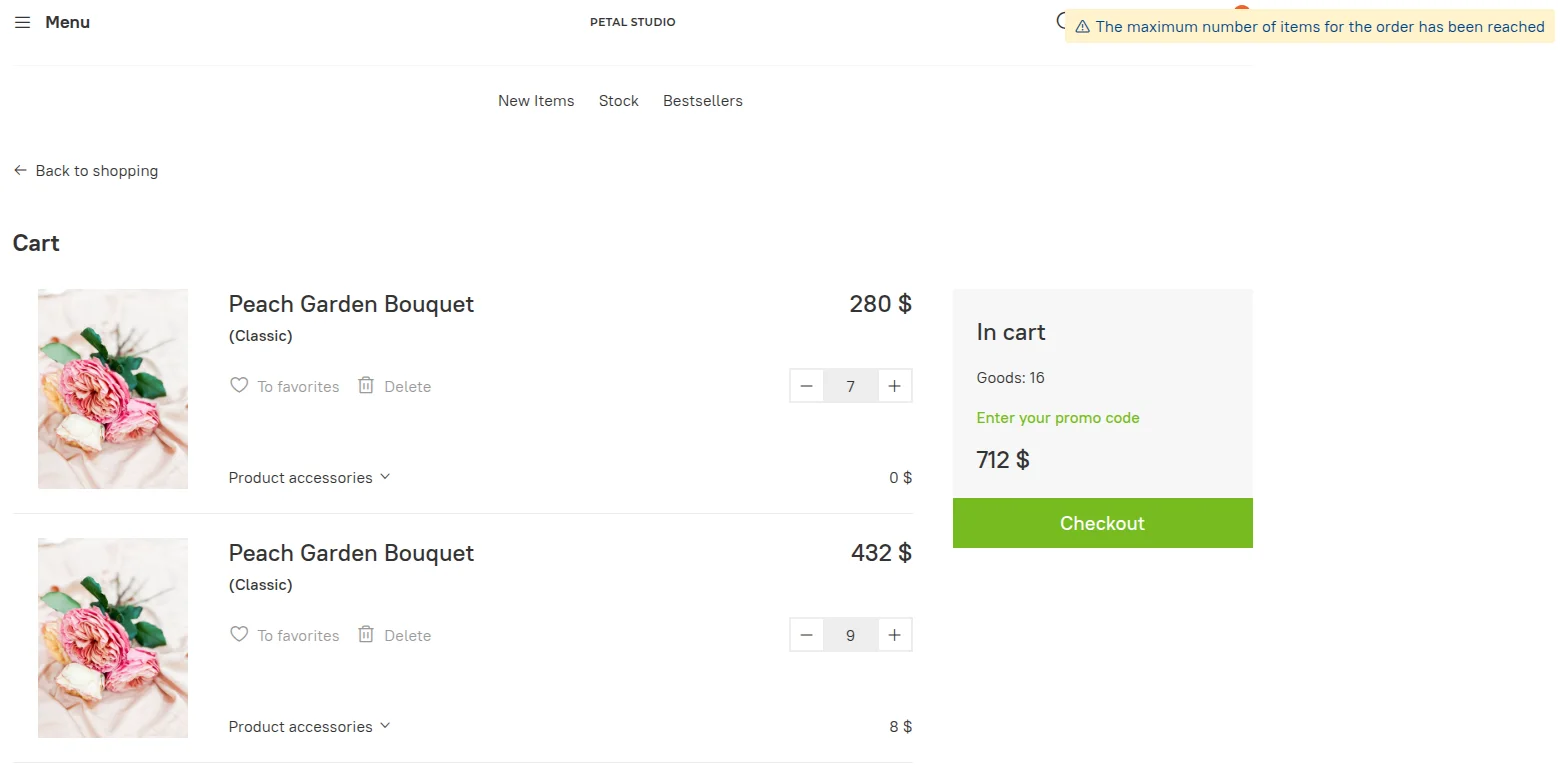
Task: Open the New Items section
Action: coord(536,101)
